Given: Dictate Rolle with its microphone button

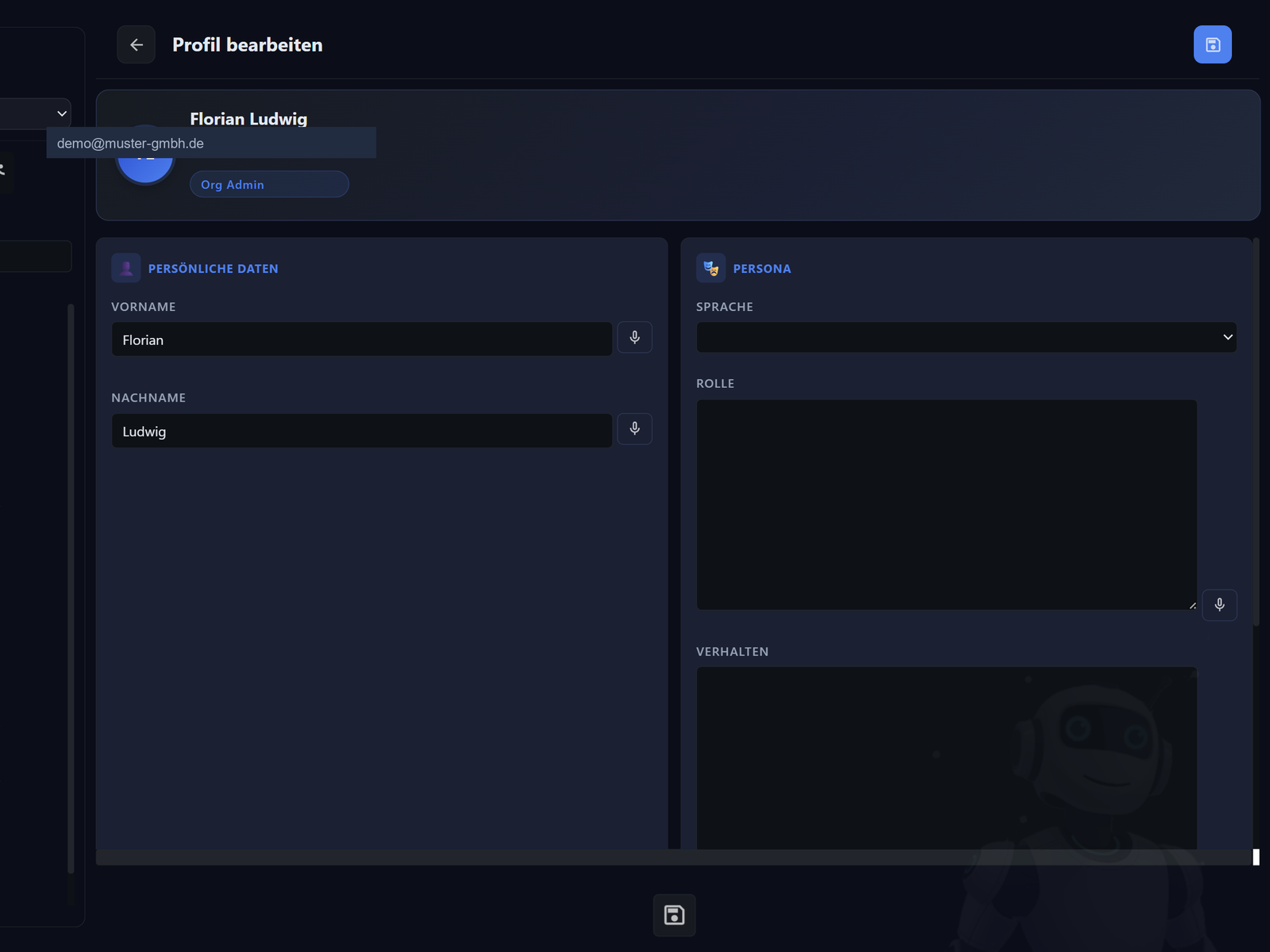Looking at the screenshot, I should (1219, 605).
